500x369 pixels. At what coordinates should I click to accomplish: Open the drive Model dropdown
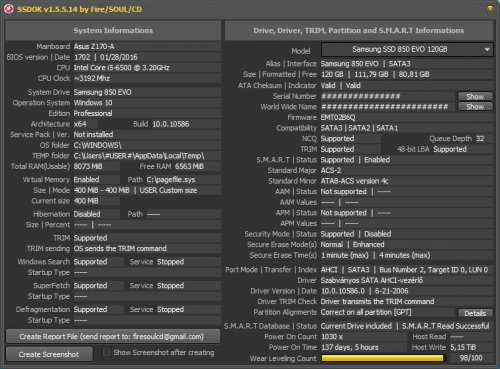tap(407, 49)
